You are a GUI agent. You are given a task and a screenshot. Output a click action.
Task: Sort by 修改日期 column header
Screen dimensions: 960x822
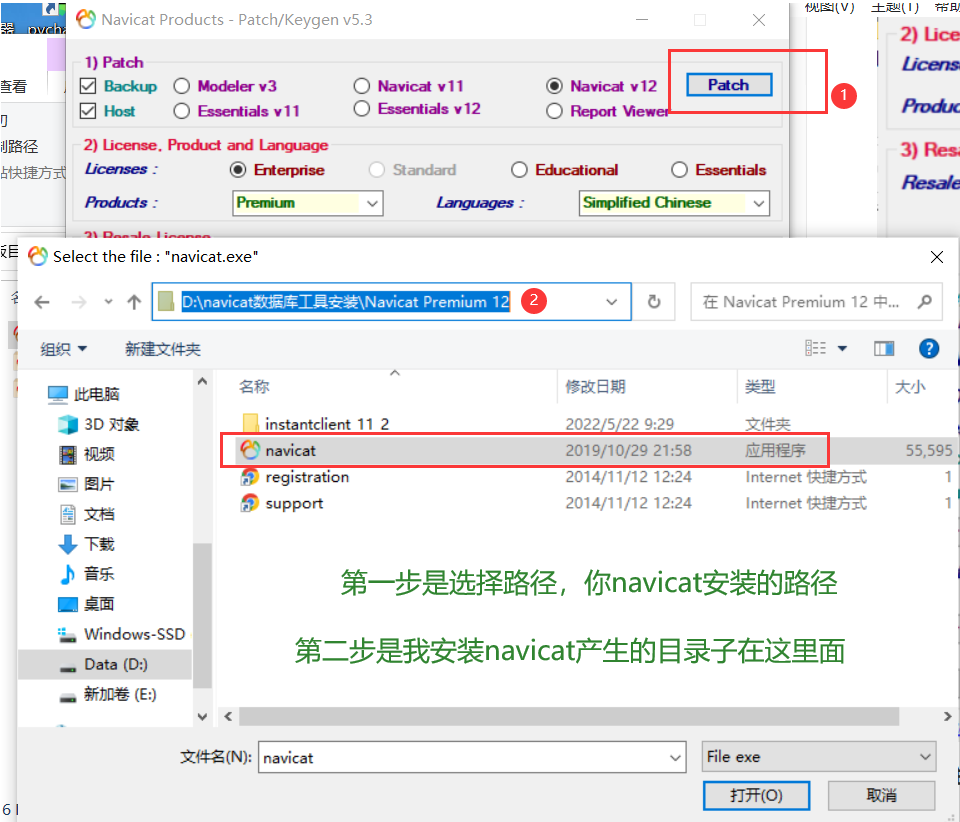point(595,387)
